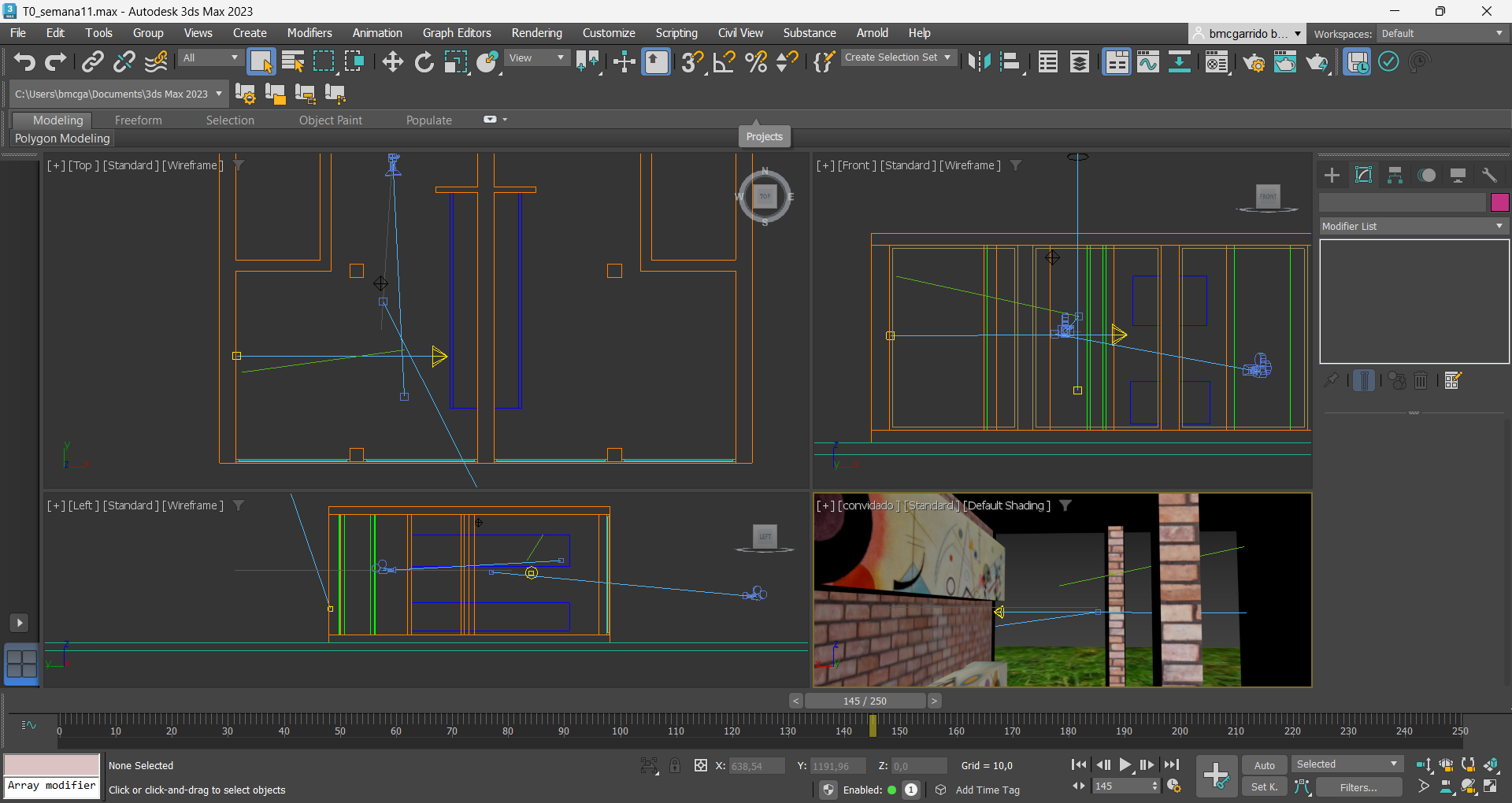Click the Filters... button
Image resolution: width=1512 pixels, height=803 pixels.
tap(1358, 787)
